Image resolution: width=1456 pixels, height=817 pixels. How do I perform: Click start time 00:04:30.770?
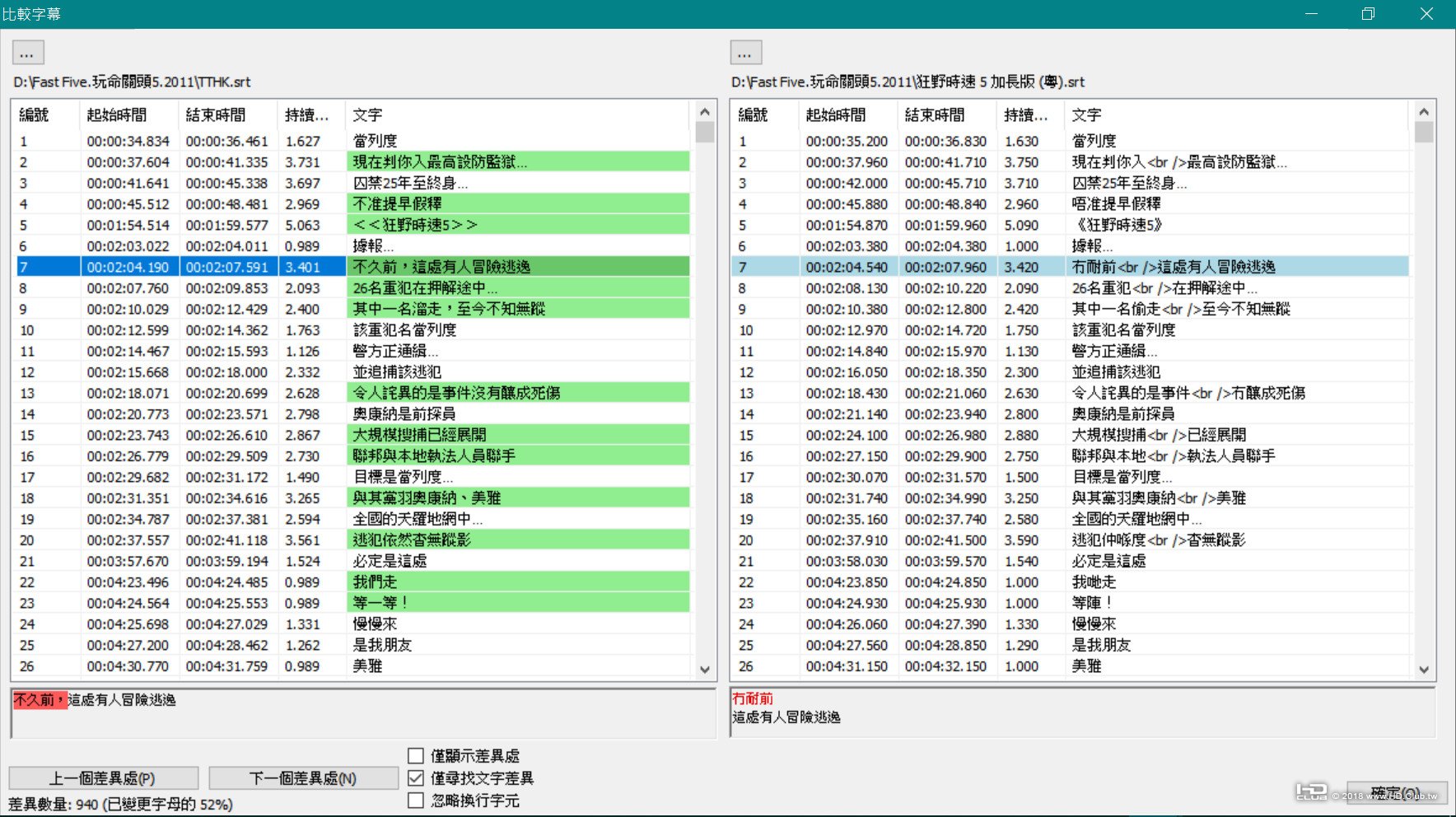tap(128, 666)
